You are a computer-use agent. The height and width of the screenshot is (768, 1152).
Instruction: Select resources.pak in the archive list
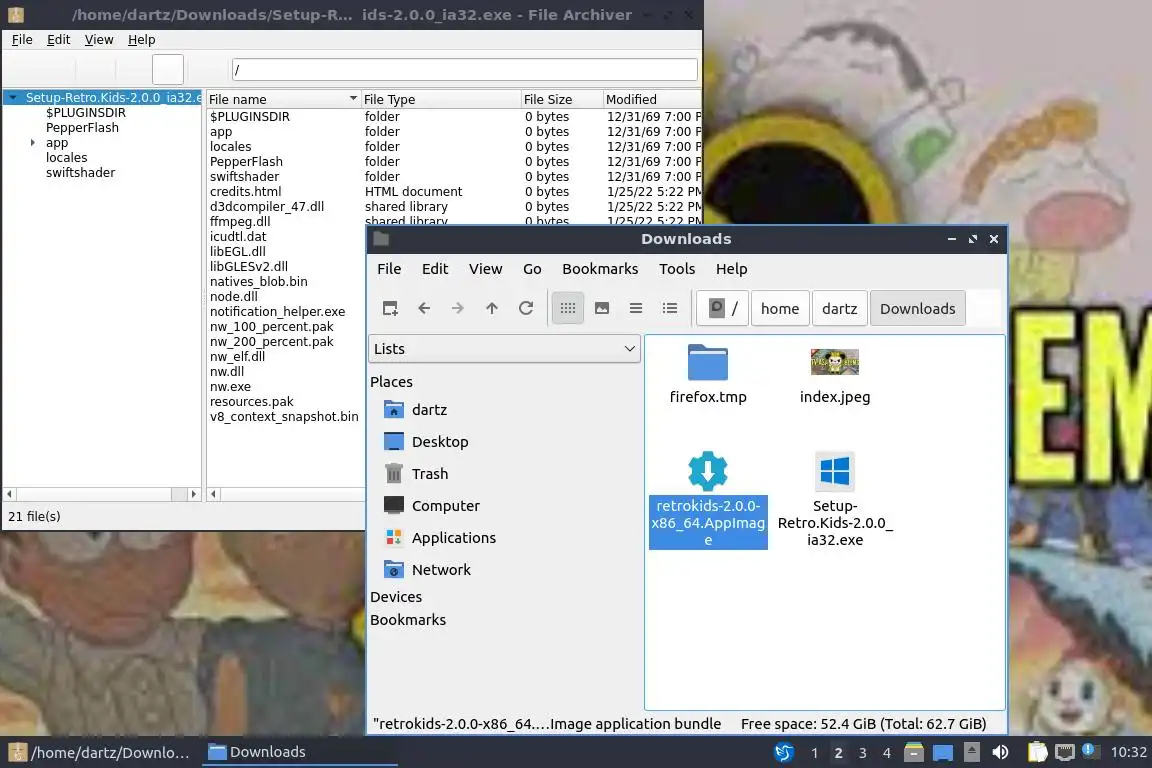point(251,401)
